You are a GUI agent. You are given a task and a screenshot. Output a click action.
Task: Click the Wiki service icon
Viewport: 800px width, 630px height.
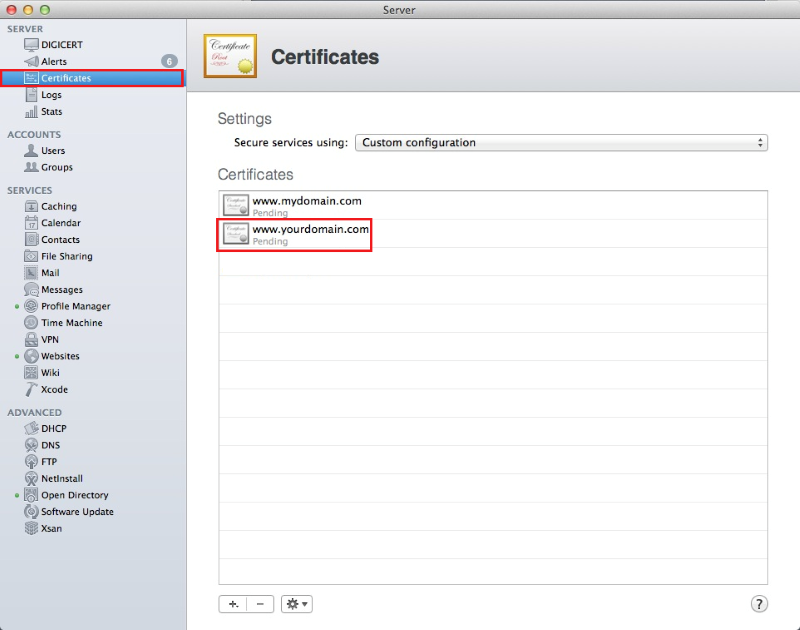tap(31, 373)
